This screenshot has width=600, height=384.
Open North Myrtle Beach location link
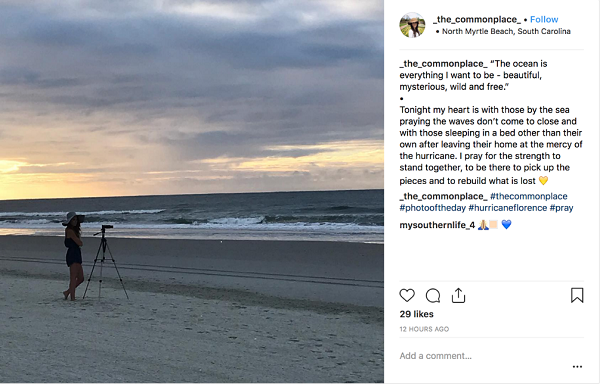506,31
